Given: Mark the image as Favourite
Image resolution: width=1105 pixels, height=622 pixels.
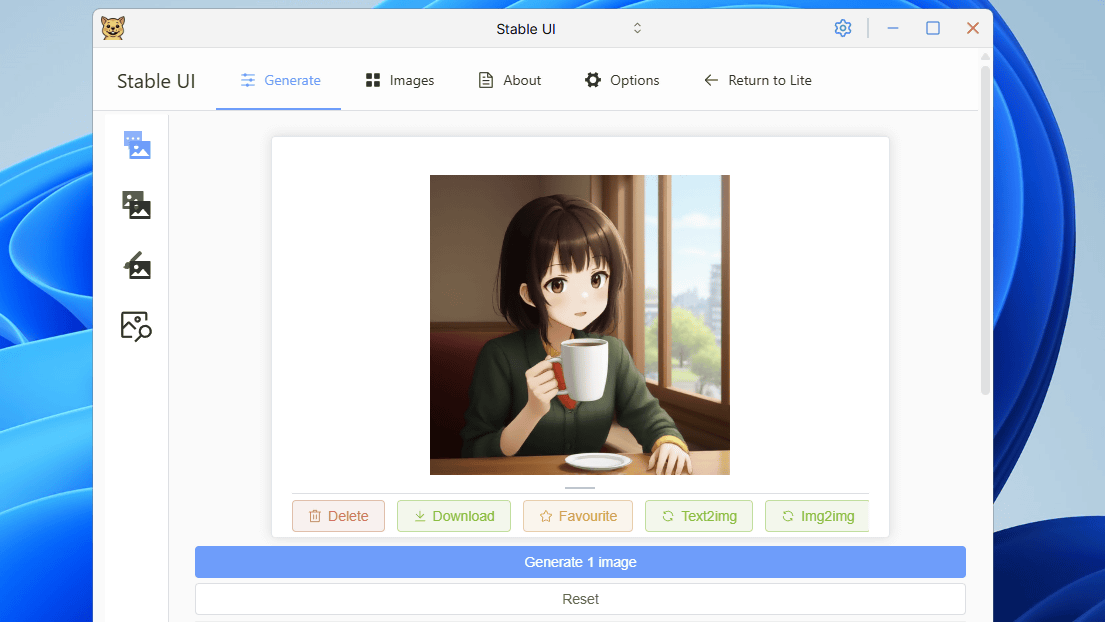Looking at the screenshot, I should tap(578, 516).
